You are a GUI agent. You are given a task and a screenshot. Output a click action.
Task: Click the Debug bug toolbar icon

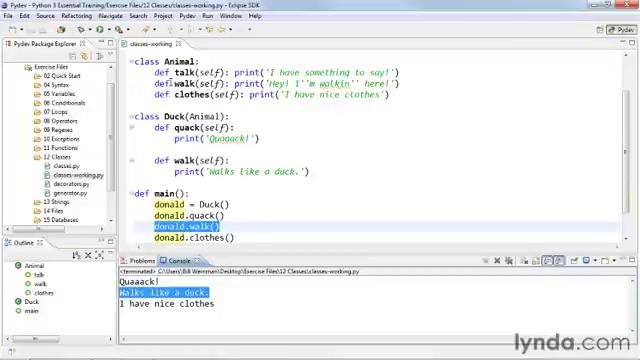point(81,29)
